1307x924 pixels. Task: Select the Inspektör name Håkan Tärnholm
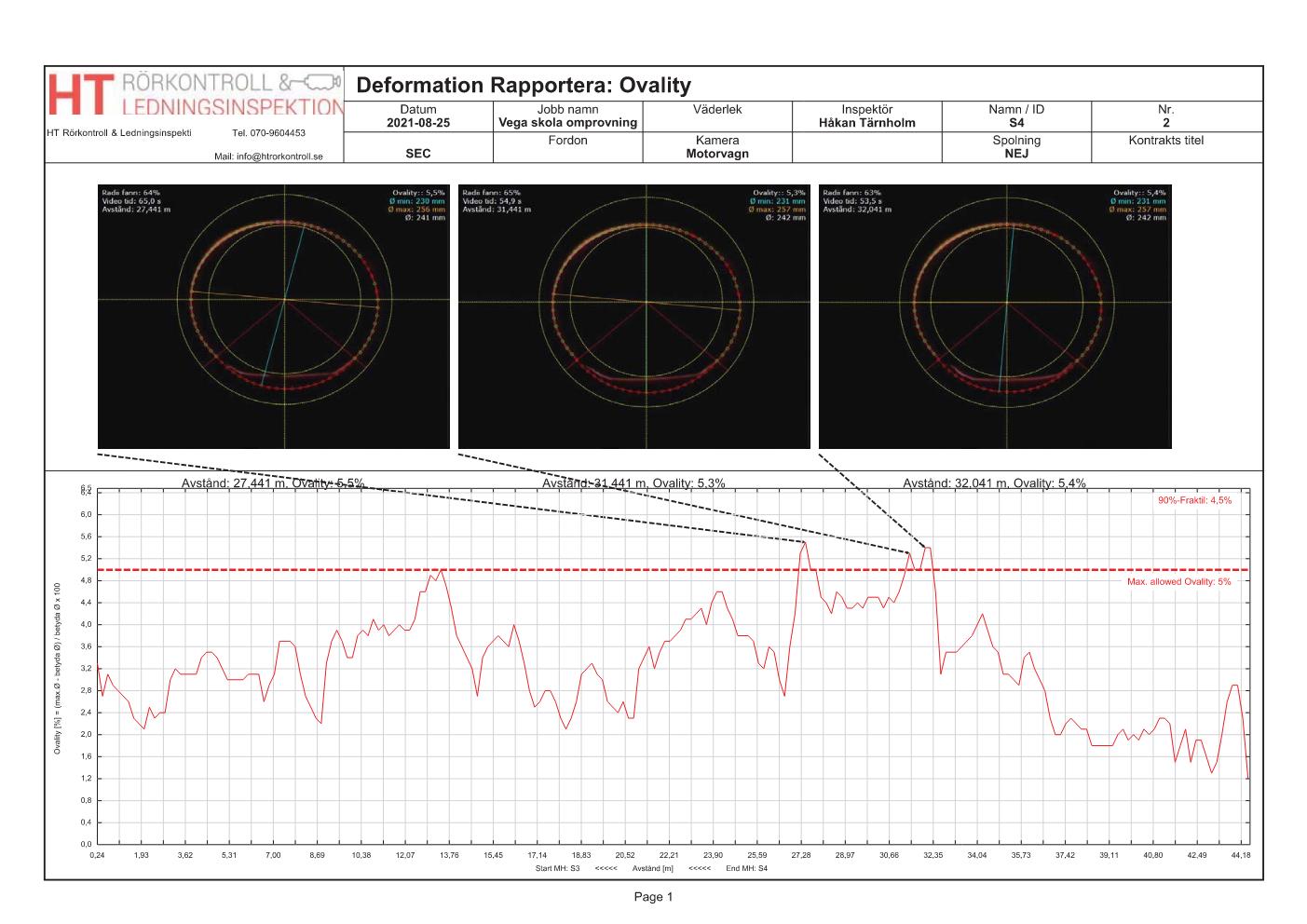866,123
